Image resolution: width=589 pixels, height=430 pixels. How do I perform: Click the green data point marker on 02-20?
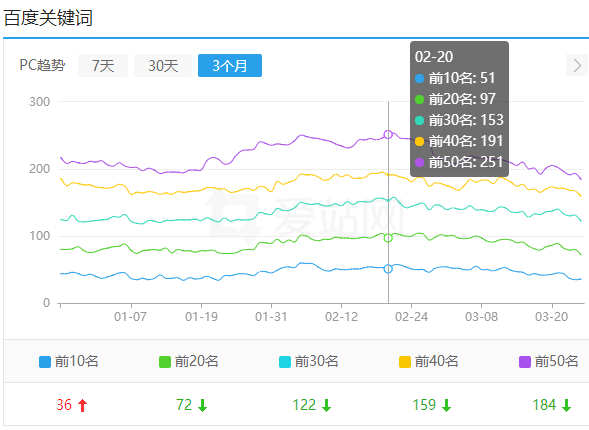(x=388, y=238)
